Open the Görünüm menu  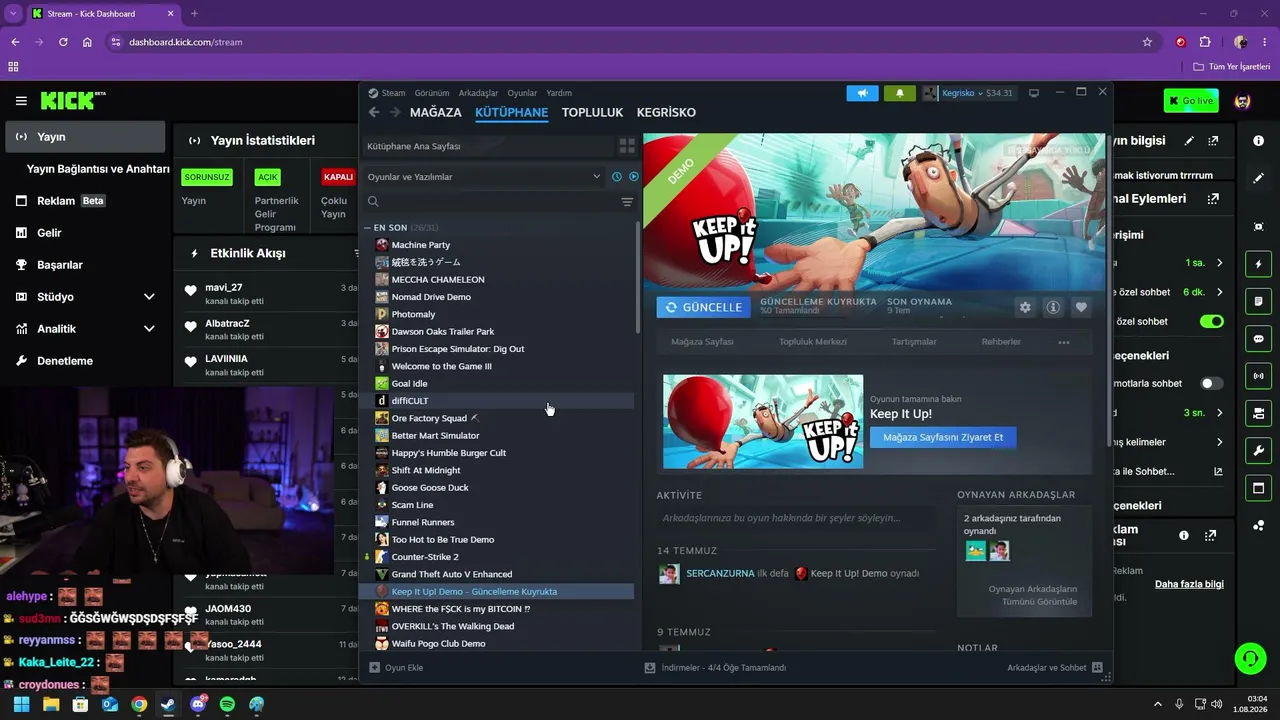coord(432,93)
